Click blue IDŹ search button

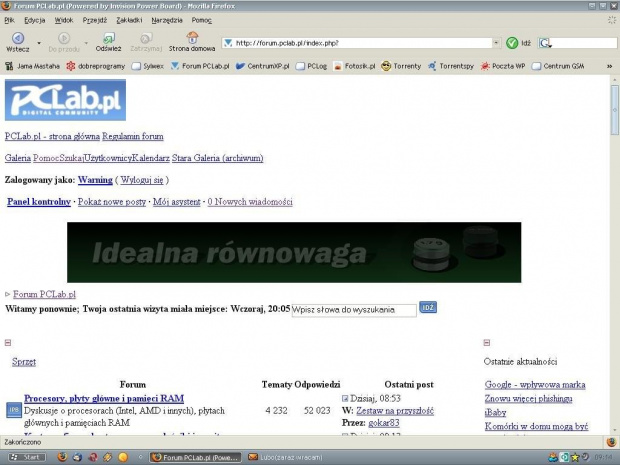pos(428,307)
